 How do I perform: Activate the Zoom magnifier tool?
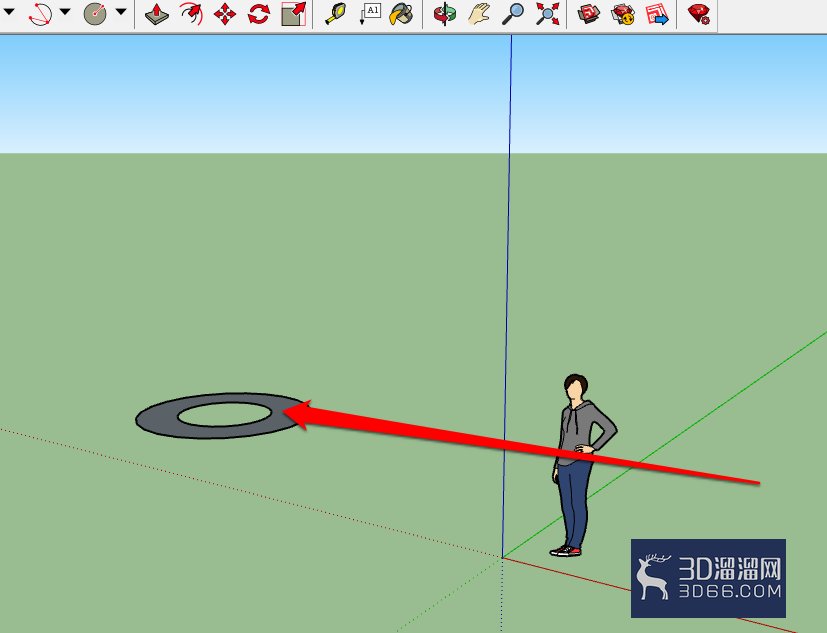click(x=513, y=14)
